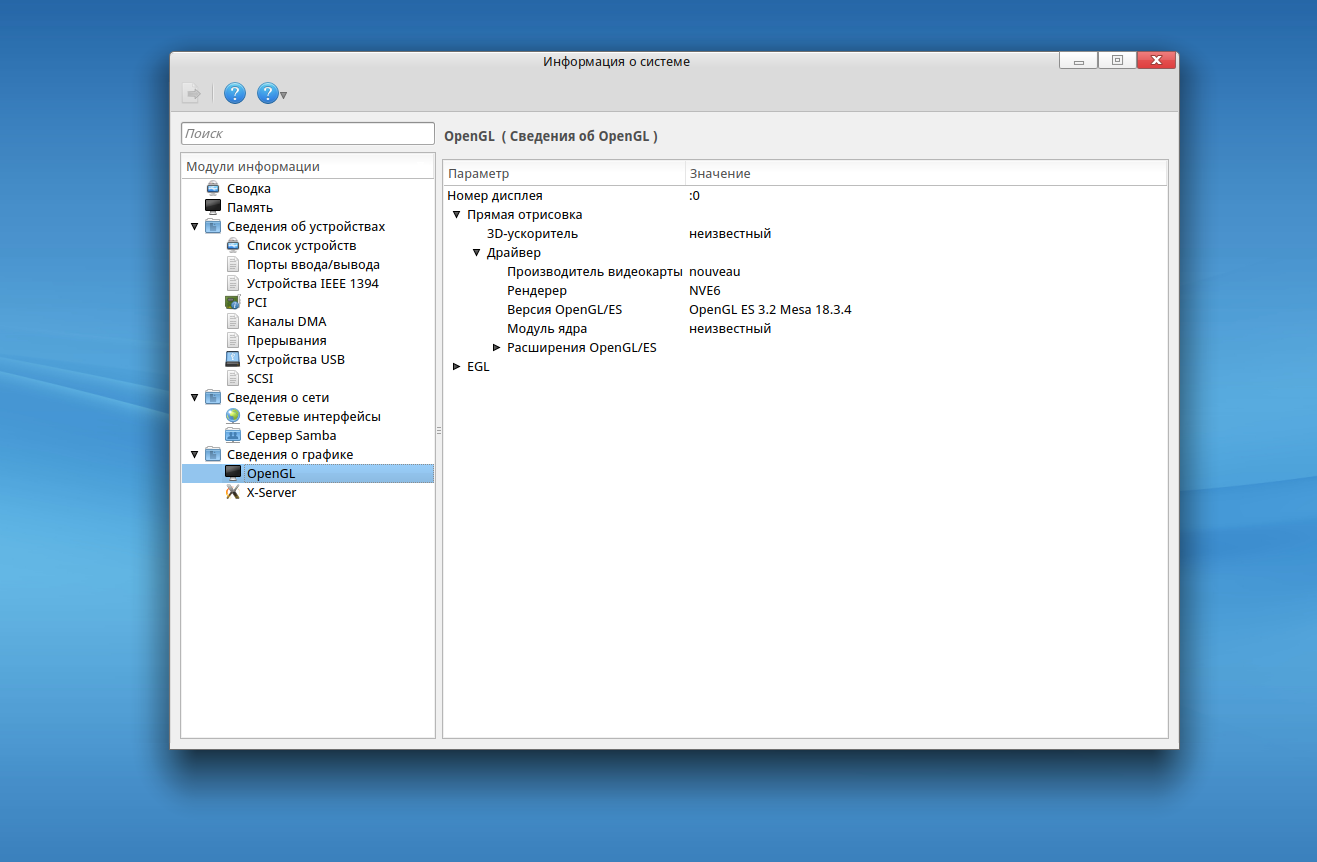1317x862 pixels.
Task: Click the pane splitter handle
Action: (x=439, y=430)
